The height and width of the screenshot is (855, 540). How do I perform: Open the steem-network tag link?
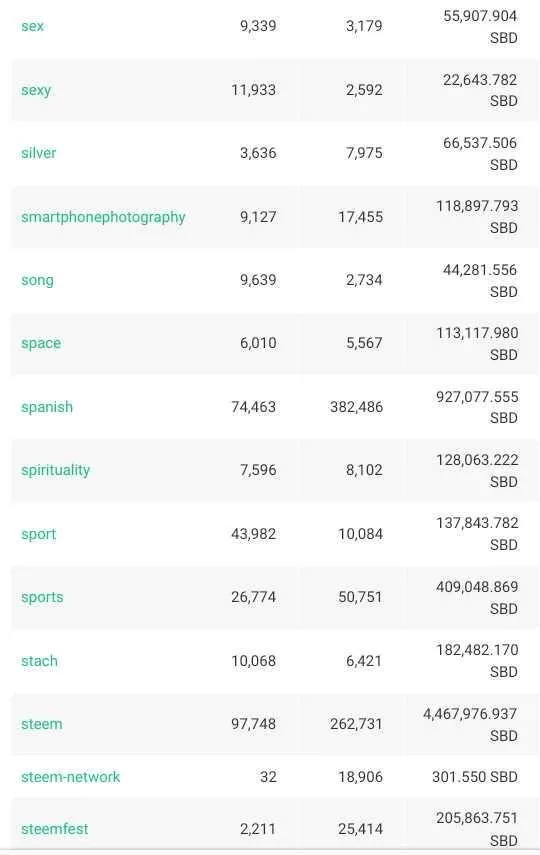coord(70,777)
